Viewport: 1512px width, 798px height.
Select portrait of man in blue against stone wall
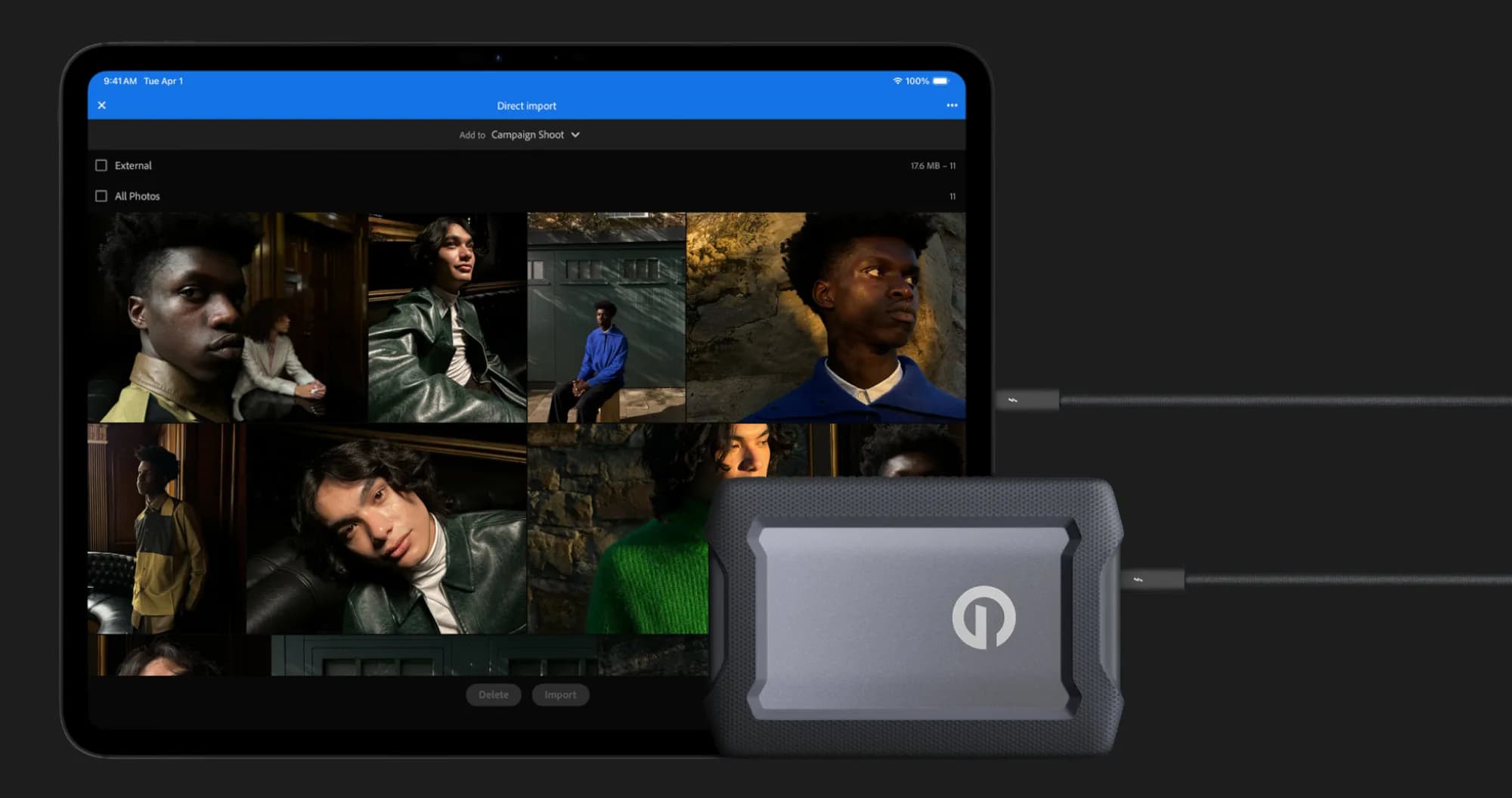tap(826, 317)
